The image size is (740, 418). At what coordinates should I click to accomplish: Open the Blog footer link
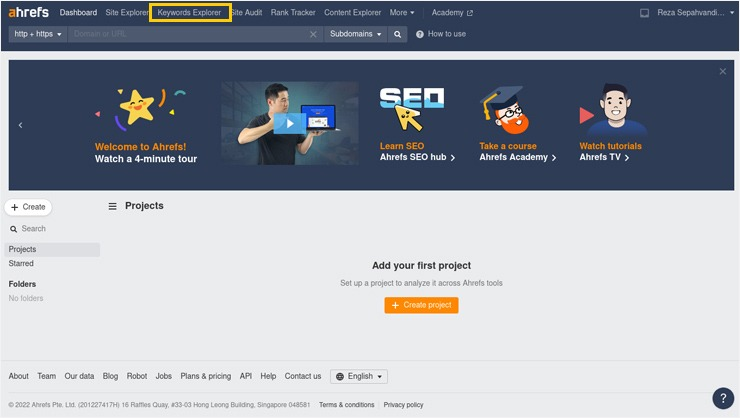(110, 376)
